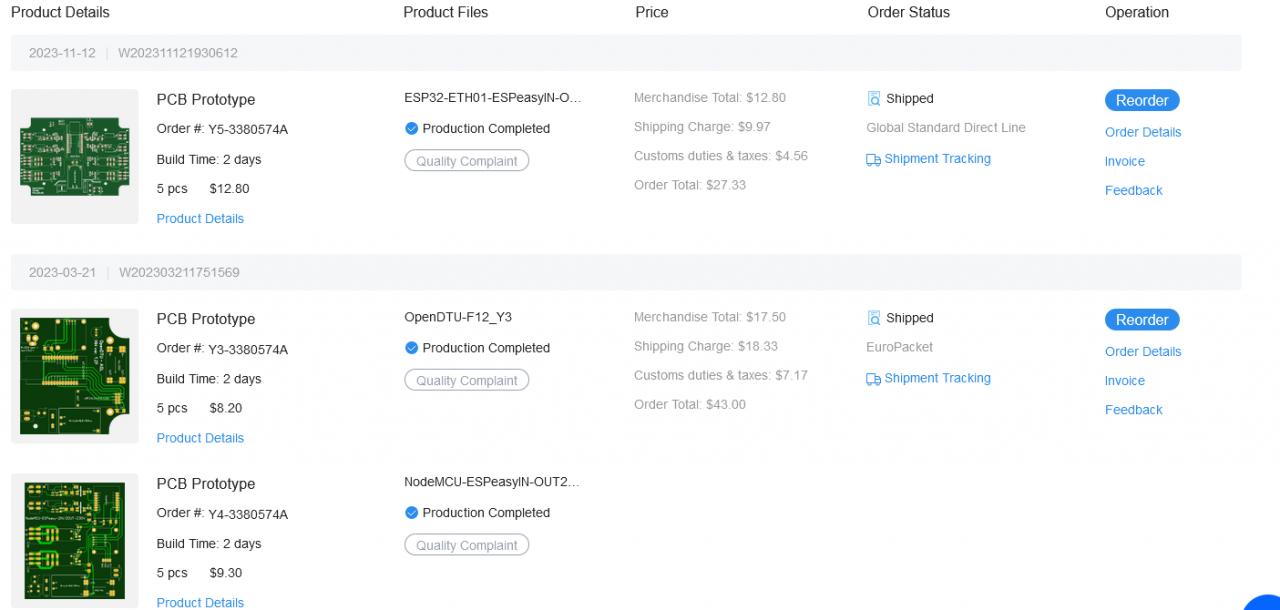Click the Shipped status icon for the OpenDTU order
The height and width of the screenshot is (610, 1280).
[x=874, y=318]
